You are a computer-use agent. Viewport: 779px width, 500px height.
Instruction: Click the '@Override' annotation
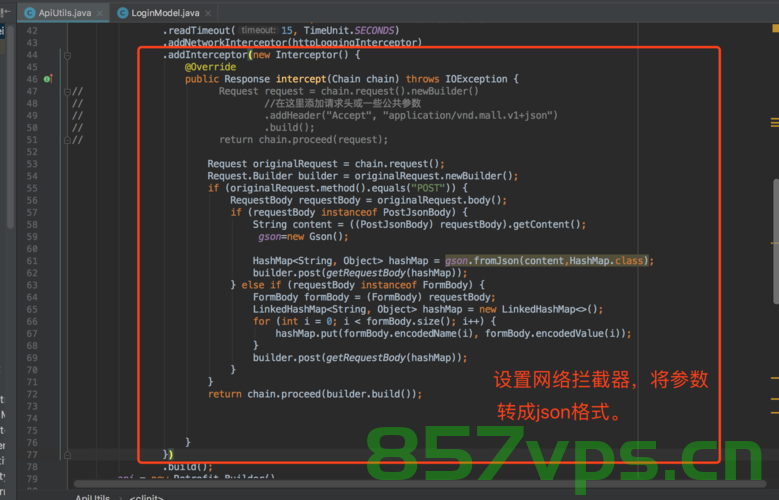coord(210,67)
